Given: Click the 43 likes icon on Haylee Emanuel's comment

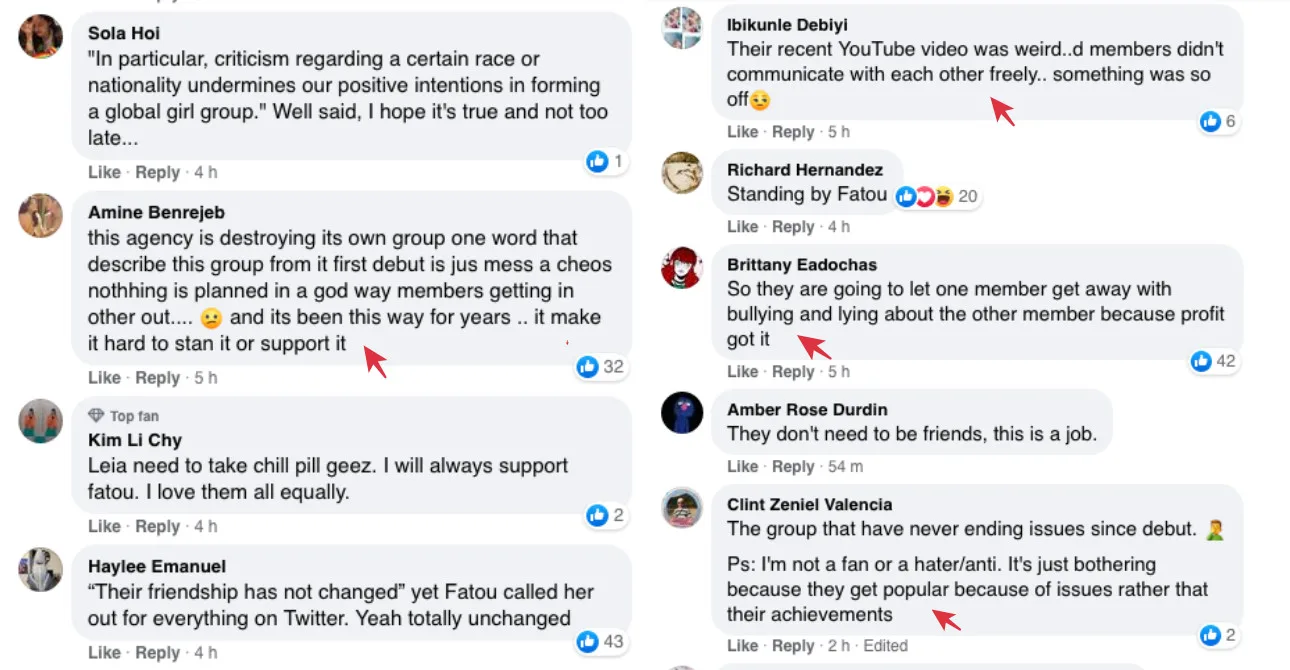Looking at the screenshot, I should point(588,641).
